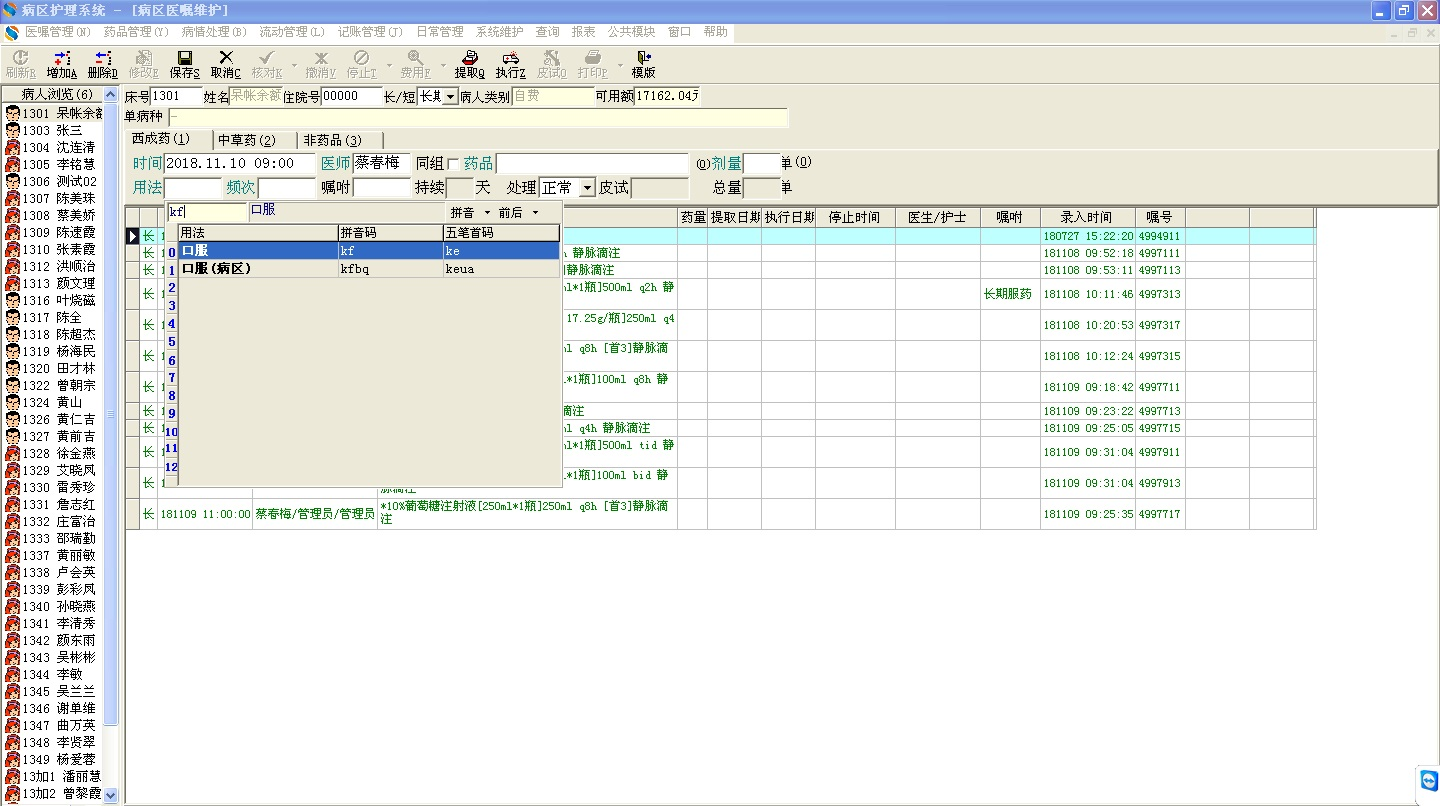This screenshot has width=1440, height=806.
Task: Save the order with 保存 icon
Action: pos(185,64)
